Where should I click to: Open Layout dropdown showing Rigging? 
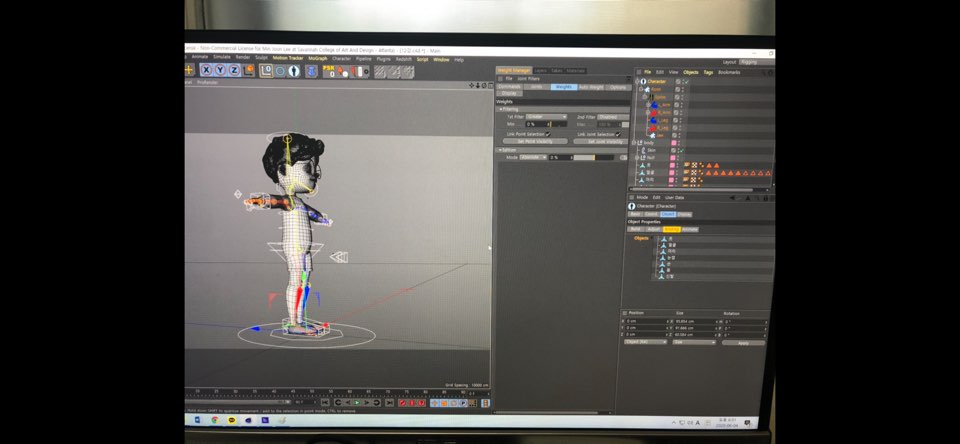click(x=756, y=62)
